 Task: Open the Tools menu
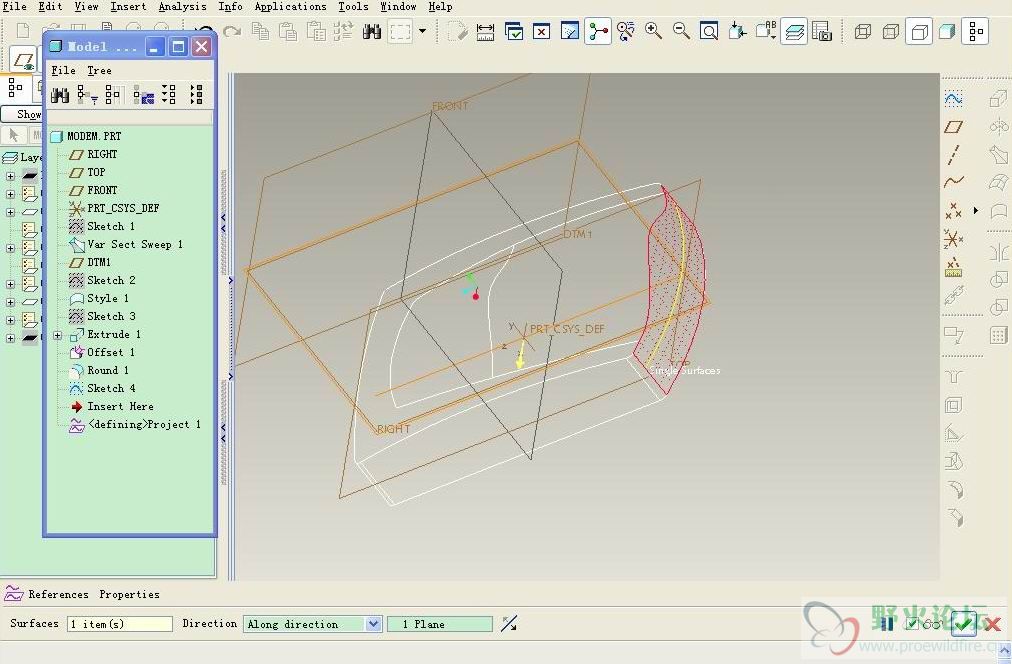click(353, 6)
